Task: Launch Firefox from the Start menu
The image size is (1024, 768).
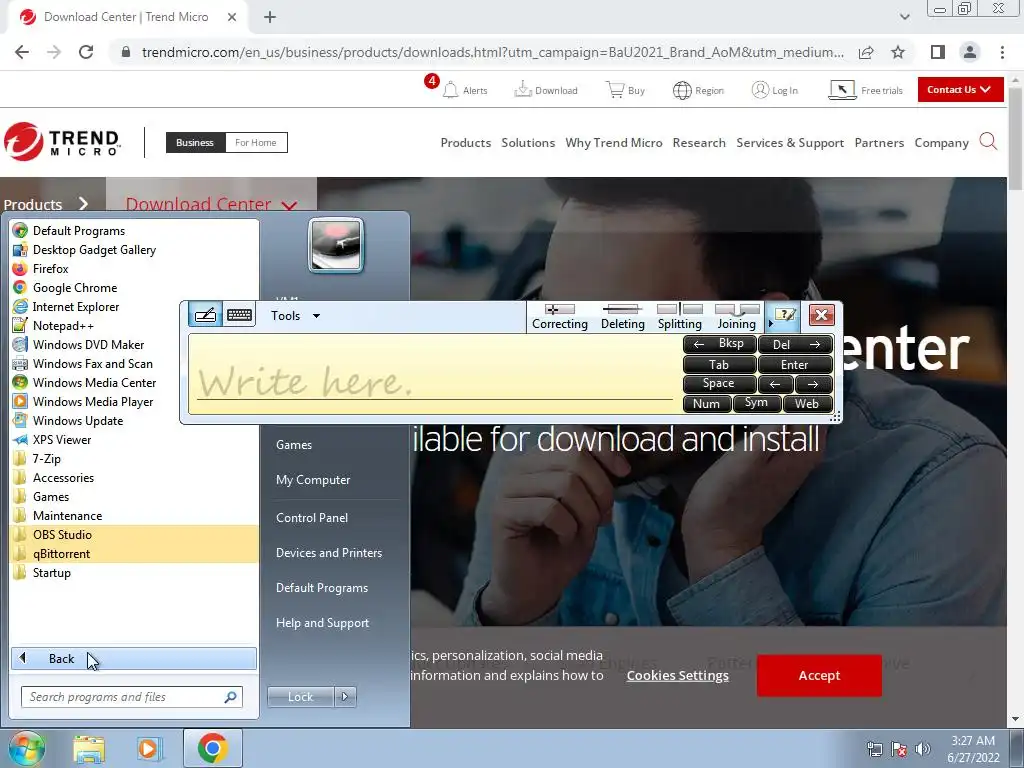Action: coord(134,268)
